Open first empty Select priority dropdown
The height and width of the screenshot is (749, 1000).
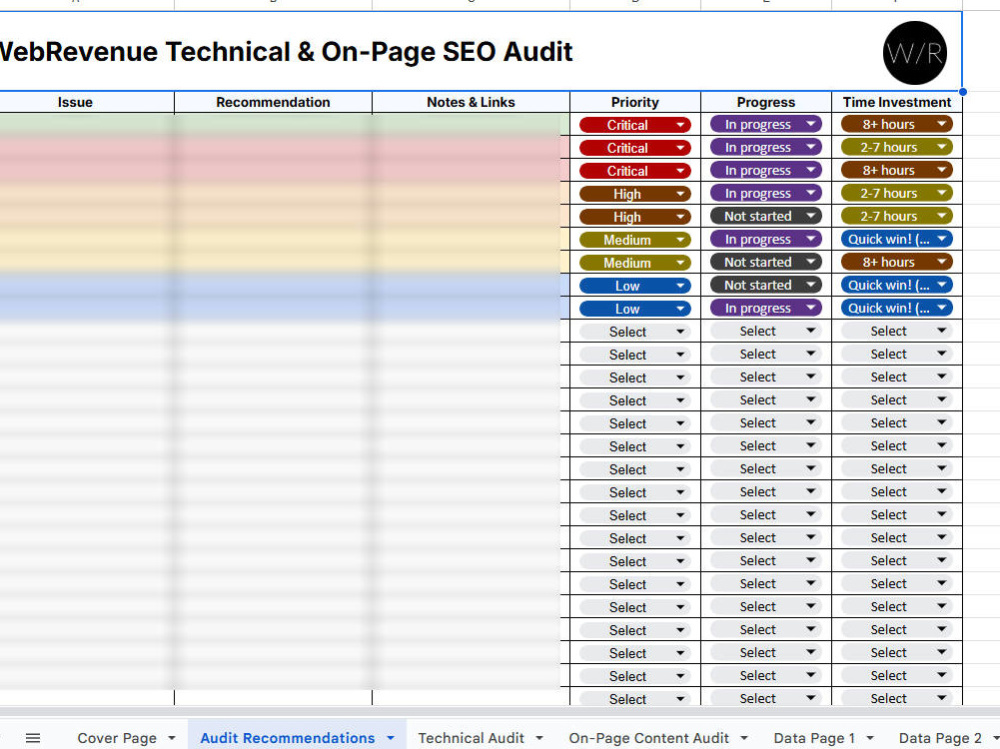(x=635, y=332)
